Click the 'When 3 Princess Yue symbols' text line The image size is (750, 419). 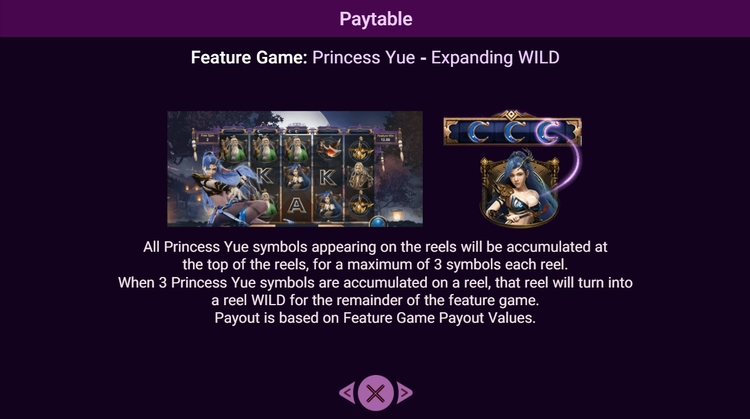pyautogui.click(x=375, y=283)
